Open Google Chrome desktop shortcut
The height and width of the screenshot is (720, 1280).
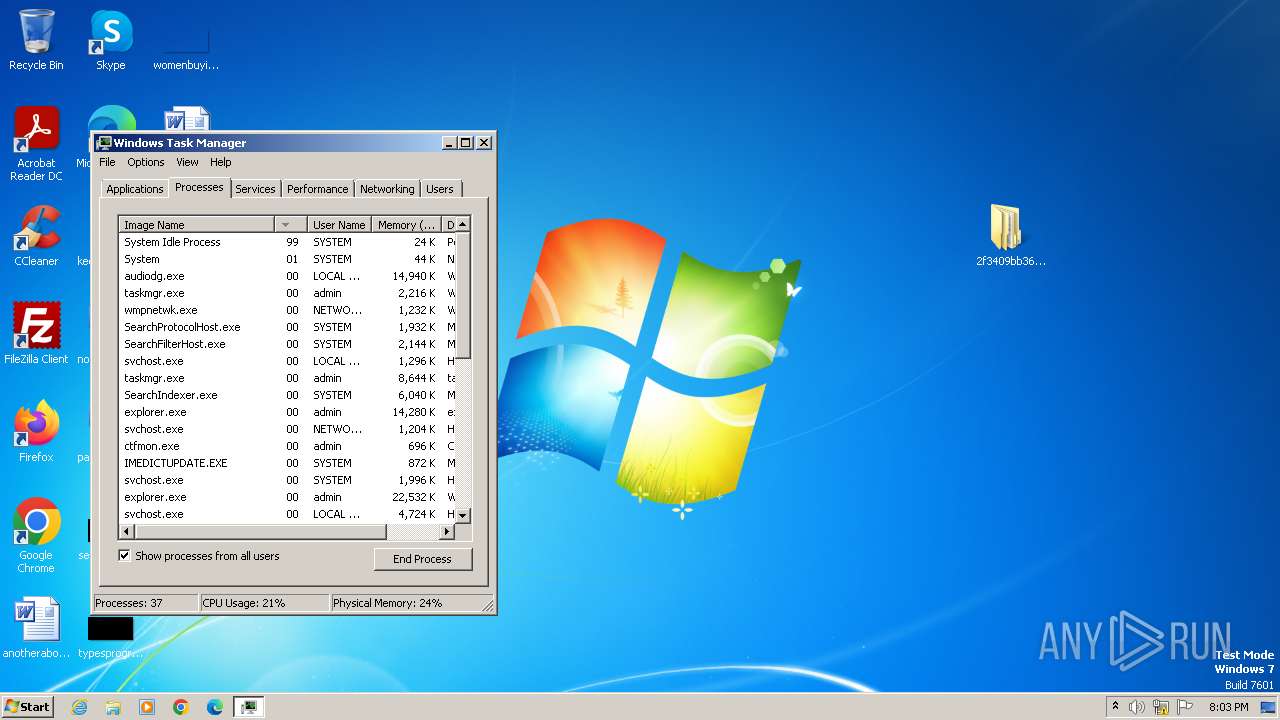click(x=36, y=536)
